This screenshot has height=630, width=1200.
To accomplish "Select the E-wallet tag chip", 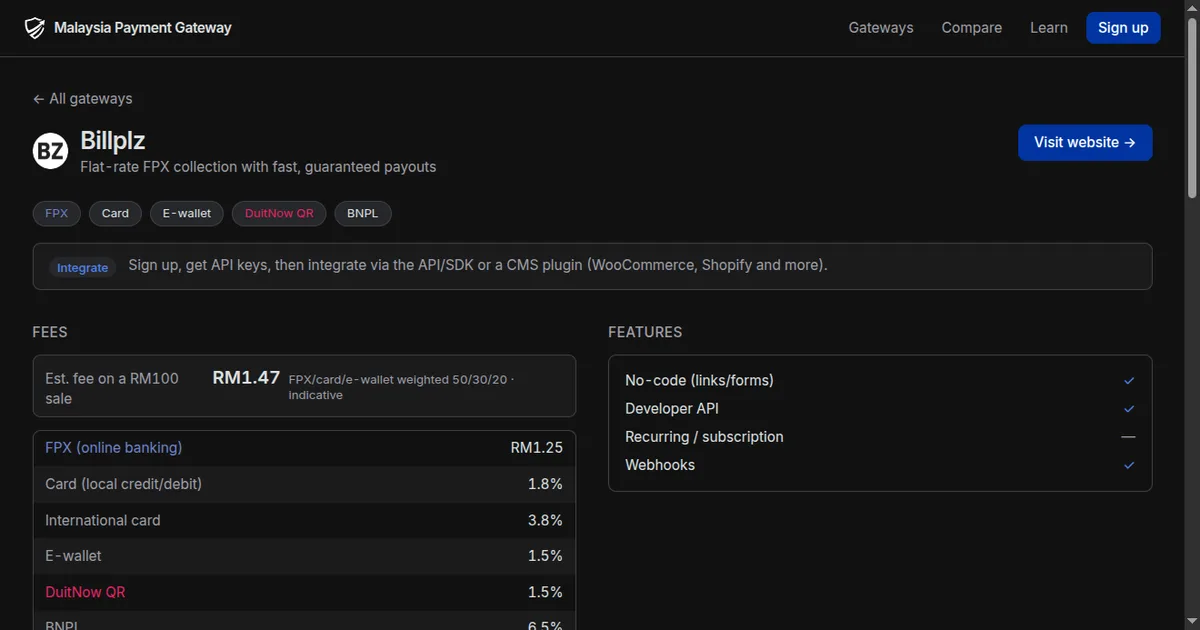I will (187, 213).
